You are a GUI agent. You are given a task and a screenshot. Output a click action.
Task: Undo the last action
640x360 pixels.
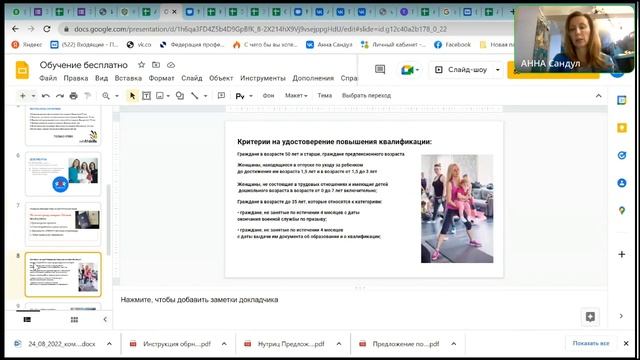(46, 96)
